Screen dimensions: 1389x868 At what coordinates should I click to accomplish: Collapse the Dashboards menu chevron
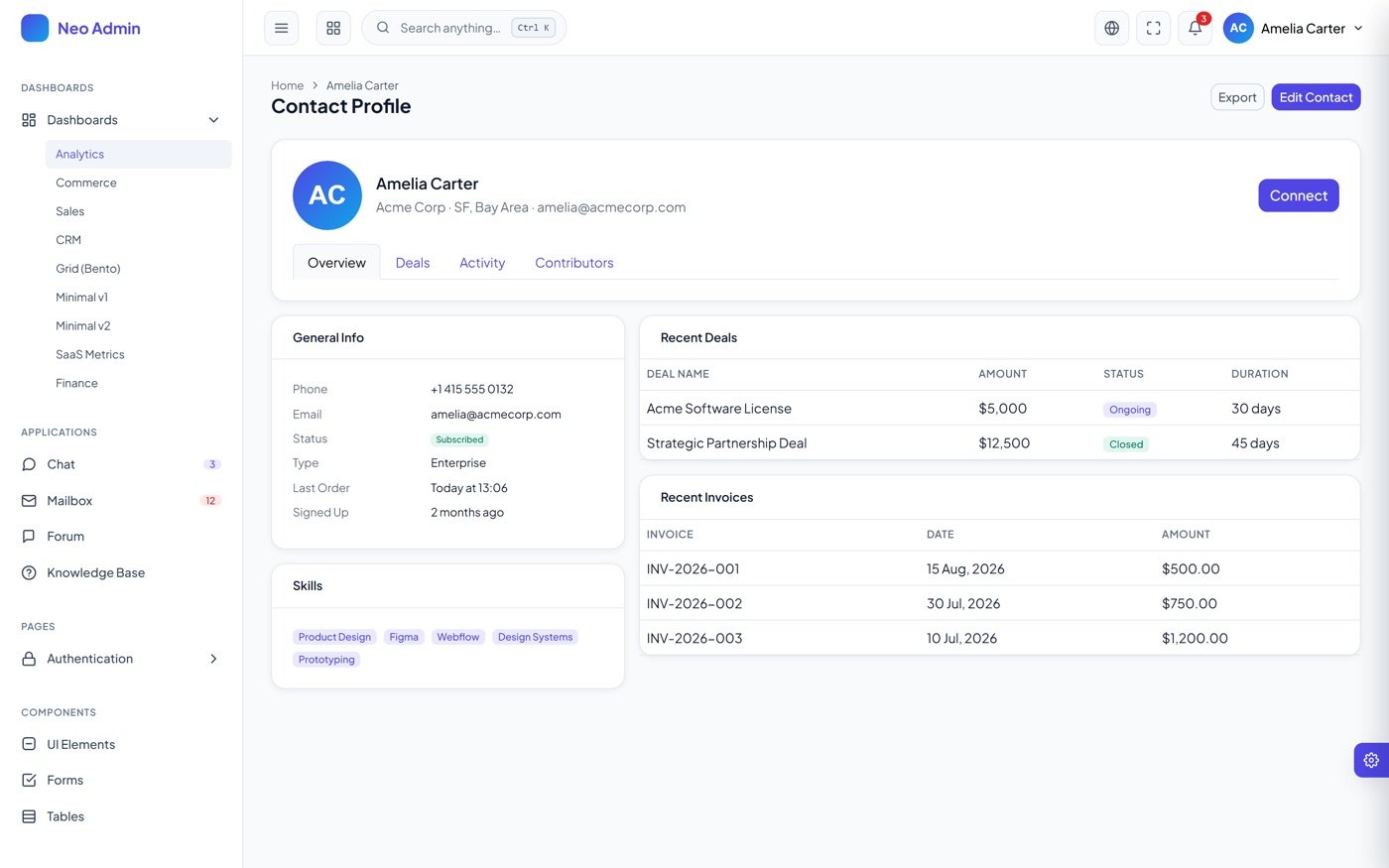coord(213,120)
